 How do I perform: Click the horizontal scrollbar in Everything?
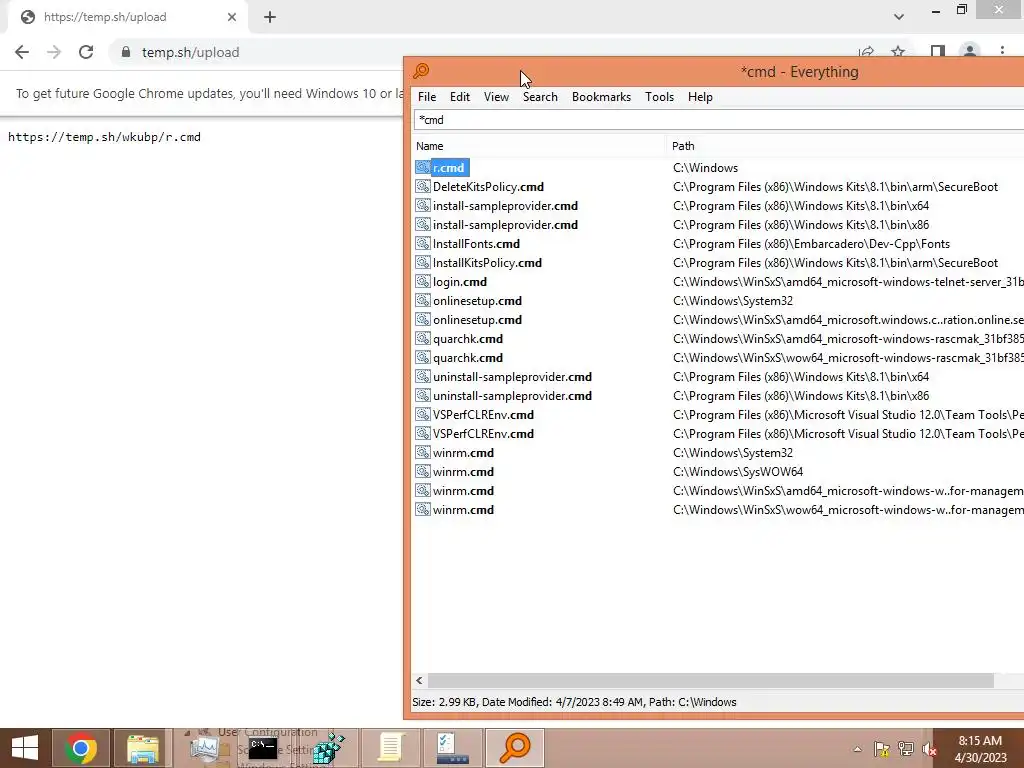pos(711,680)
